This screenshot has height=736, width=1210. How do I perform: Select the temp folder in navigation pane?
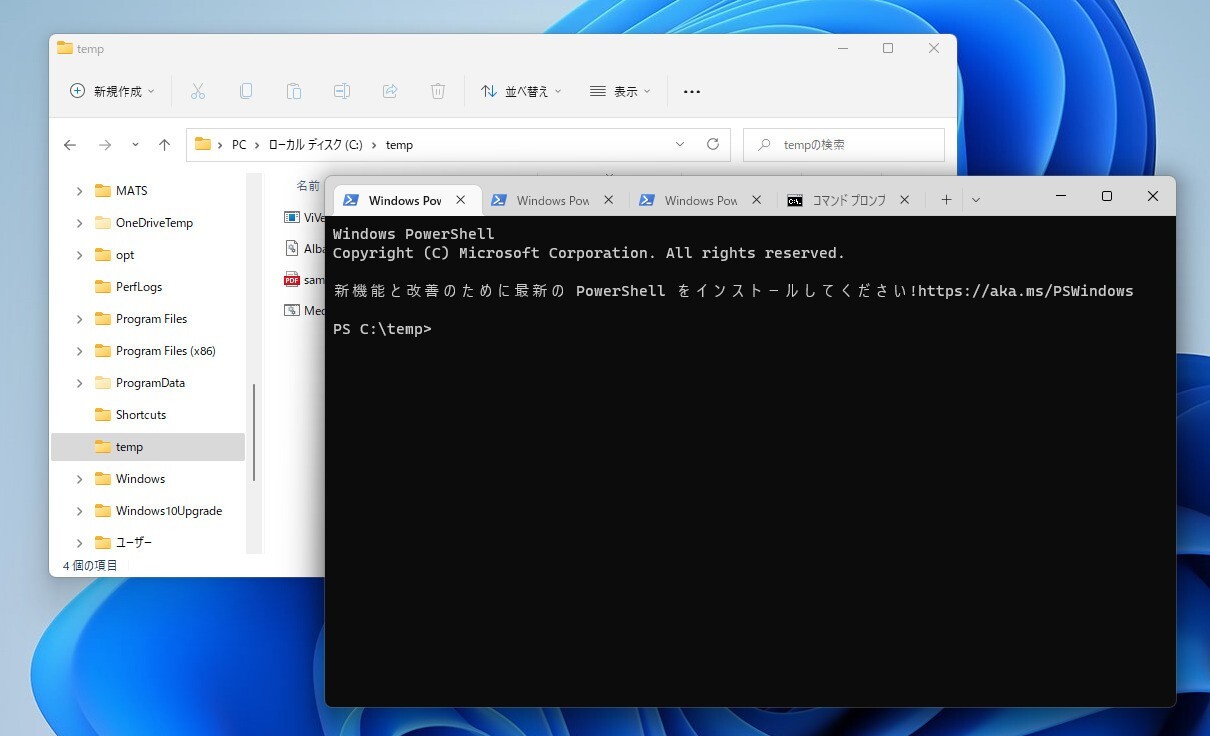pyautogui.click(x=148, y=447)
